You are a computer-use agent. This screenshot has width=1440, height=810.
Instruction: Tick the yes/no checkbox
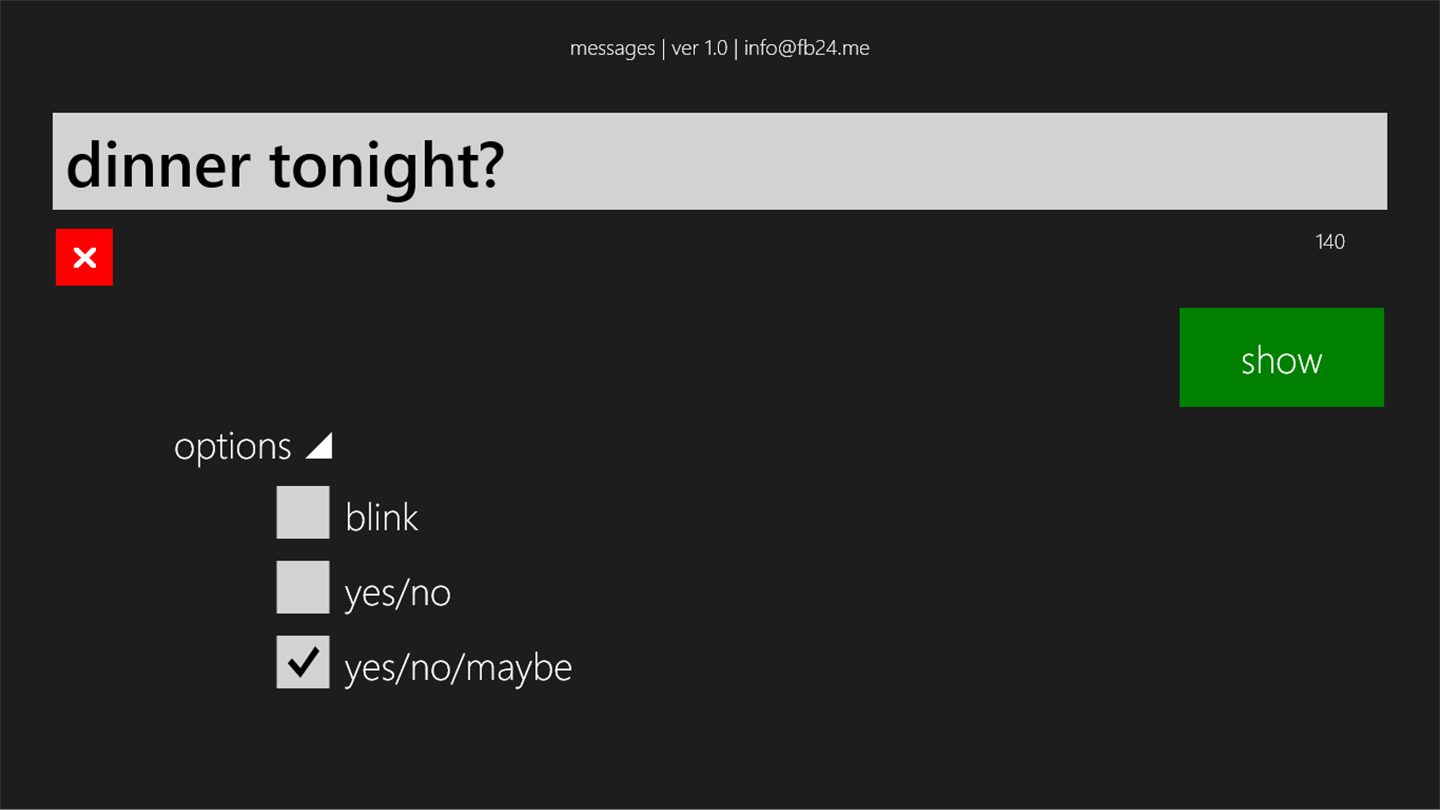coord(303,587)
